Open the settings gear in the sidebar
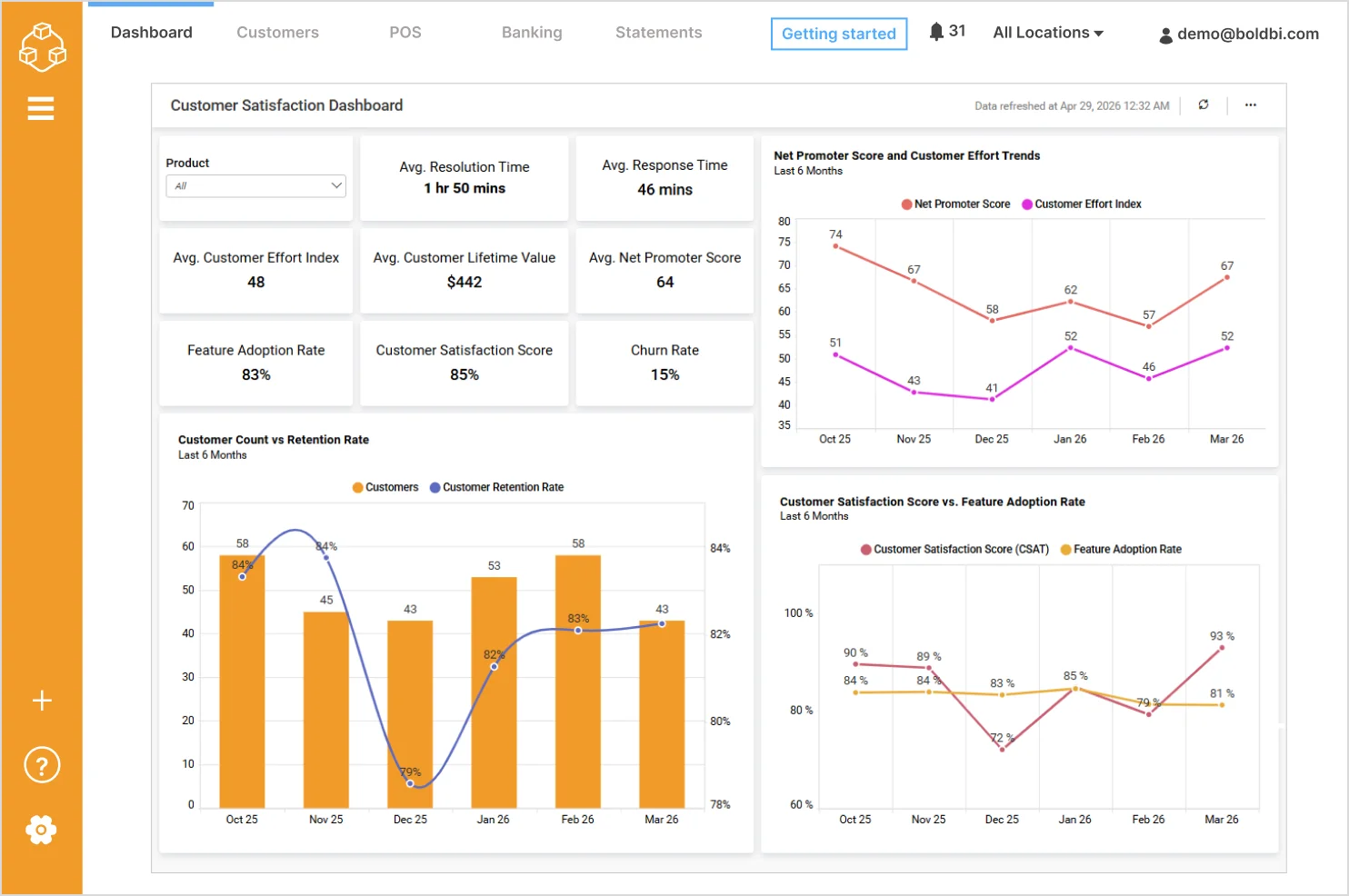1349x896 pixels. pos(42,830)
